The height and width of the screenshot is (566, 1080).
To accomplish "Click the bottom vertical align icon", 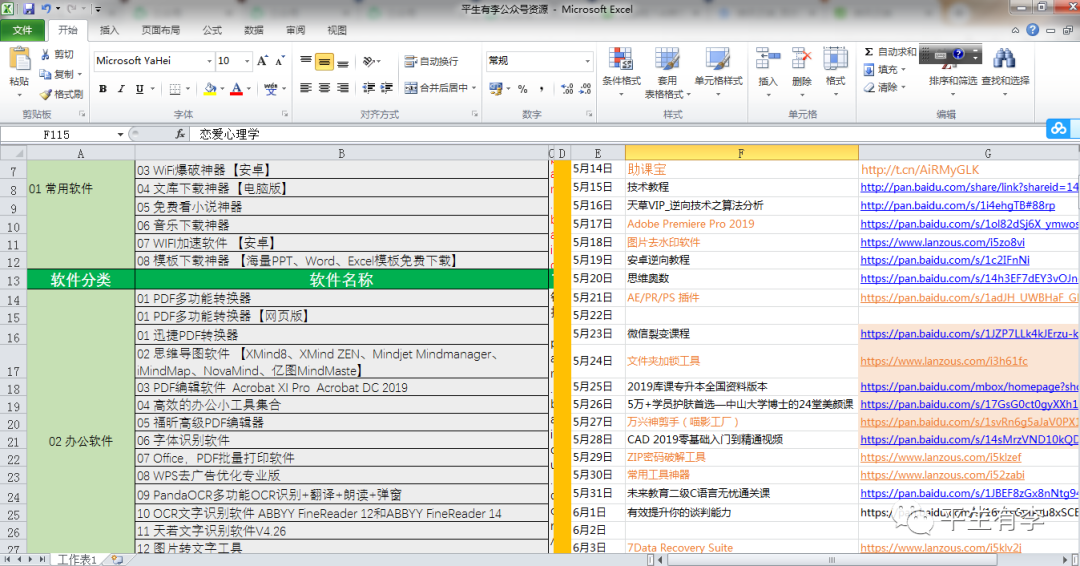I will pos(342,61).
